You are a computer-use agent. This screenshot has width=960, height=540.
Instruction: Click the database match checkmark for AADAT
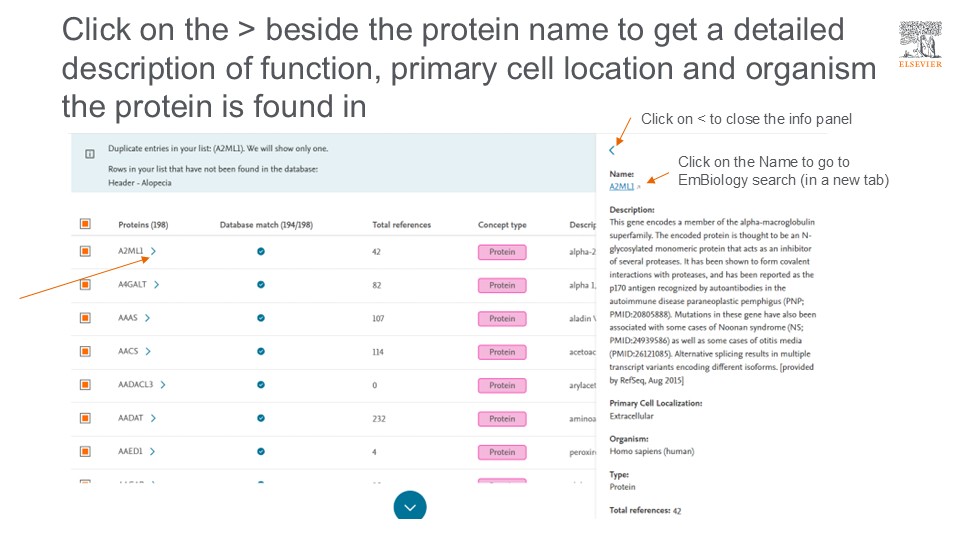tap(261, 418)
